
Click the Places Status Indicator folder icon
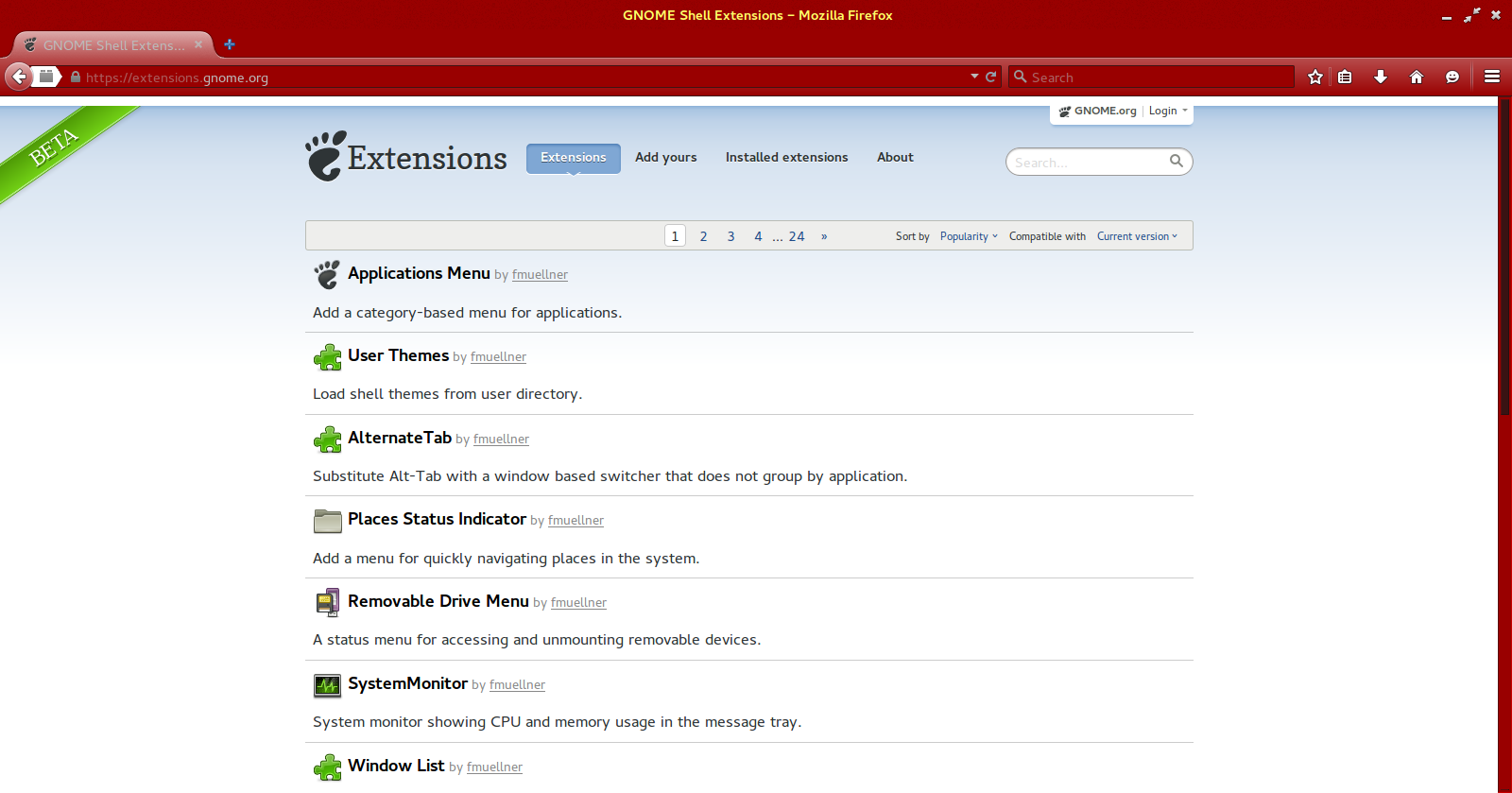[x=327, y=521]
